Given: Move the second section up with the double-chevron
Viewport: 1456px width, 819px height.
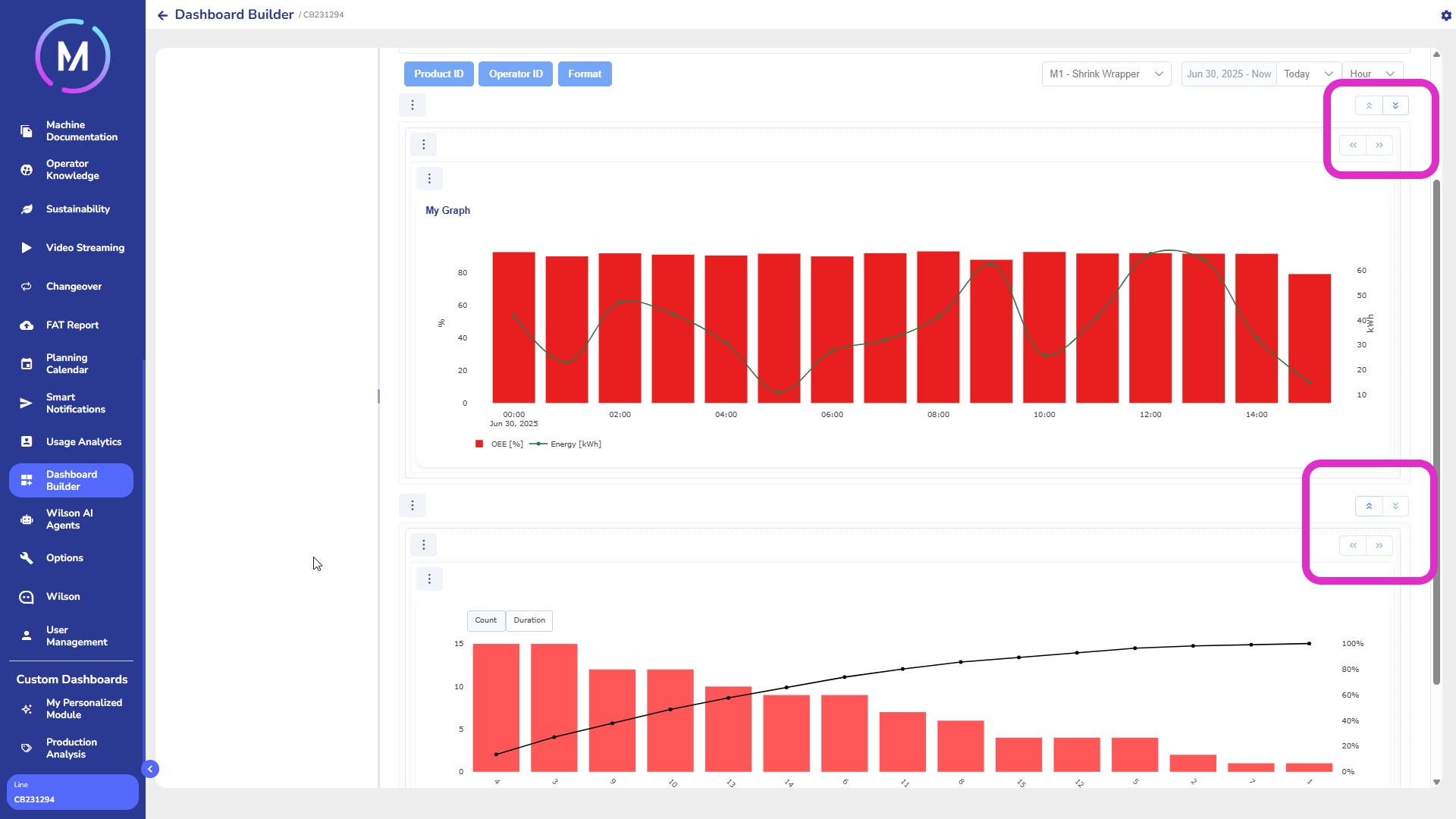Looking at the screenshot, I should pyautogui.click(x=1369, y=506).
